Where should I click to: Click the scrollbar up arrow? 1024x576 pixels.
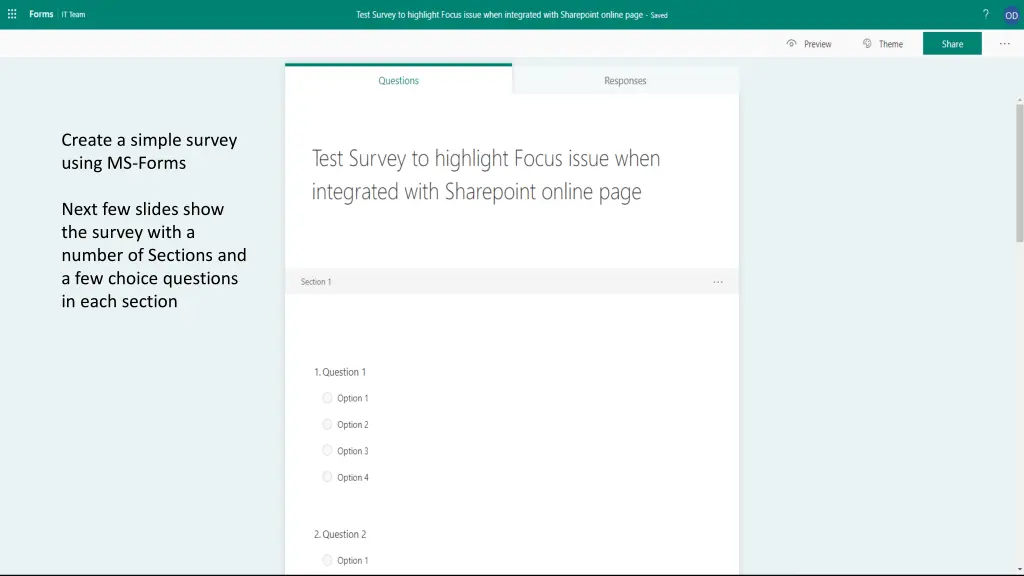pos(1019,100)
